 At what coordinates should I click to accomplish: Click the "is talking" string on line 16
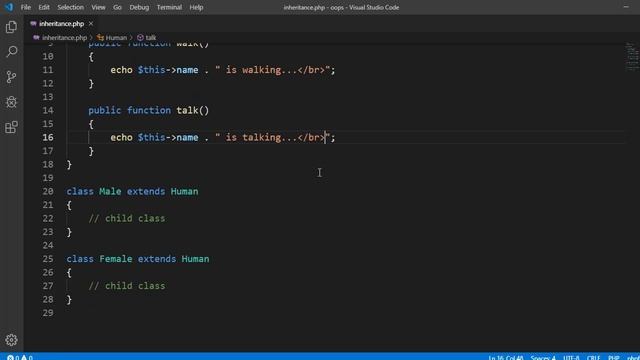[273, 138]
